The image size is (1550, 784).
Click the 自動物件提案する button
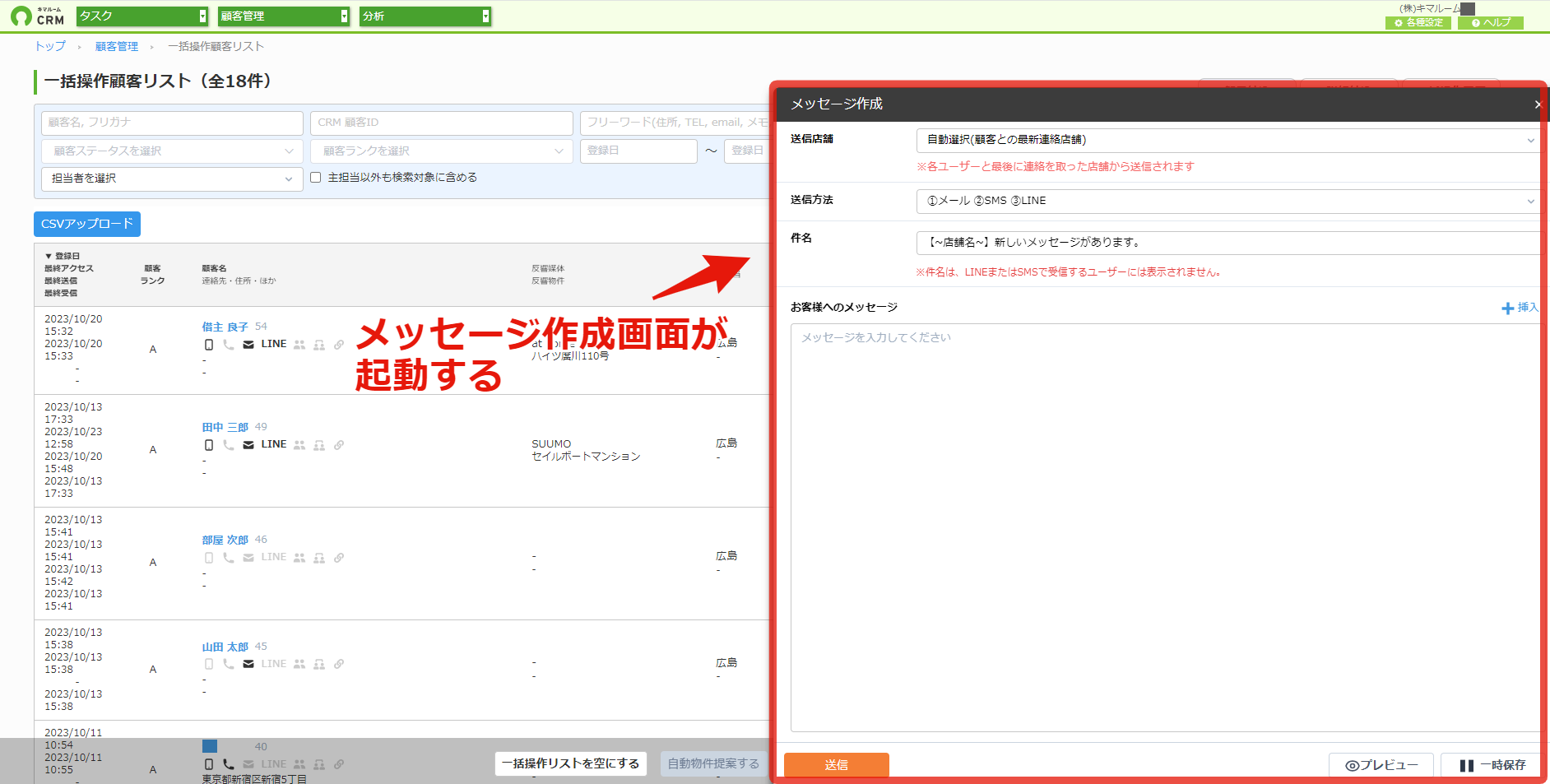point(713,763)
